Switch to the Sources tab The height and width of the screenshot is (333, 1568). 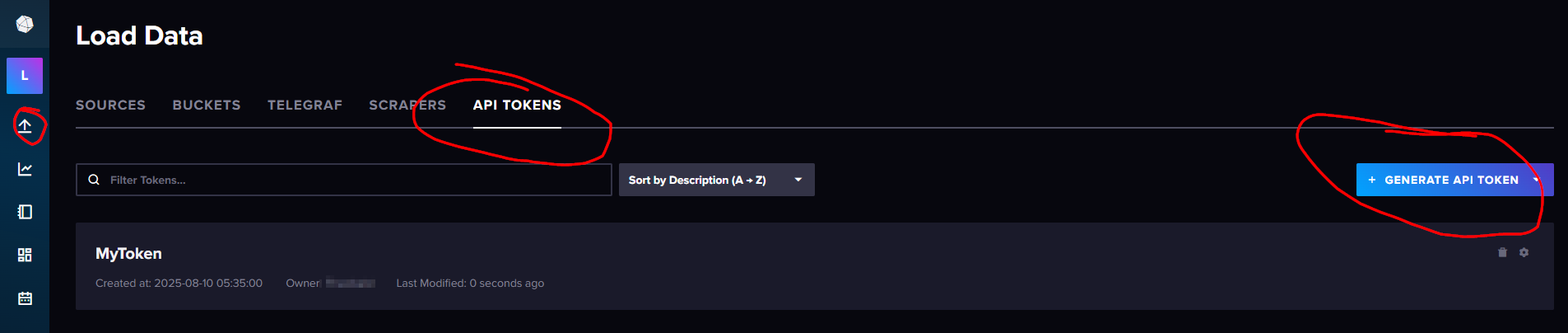[x=110, y=106]
